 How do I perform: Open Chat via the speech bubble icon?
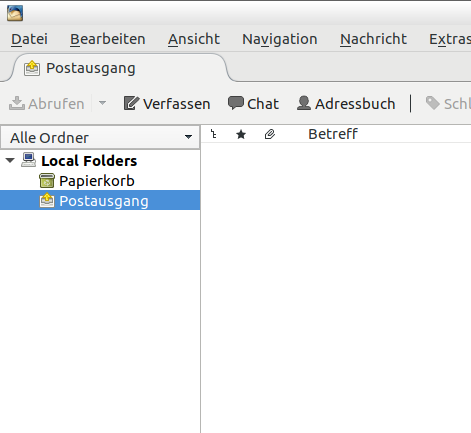[x=236, y=103]
